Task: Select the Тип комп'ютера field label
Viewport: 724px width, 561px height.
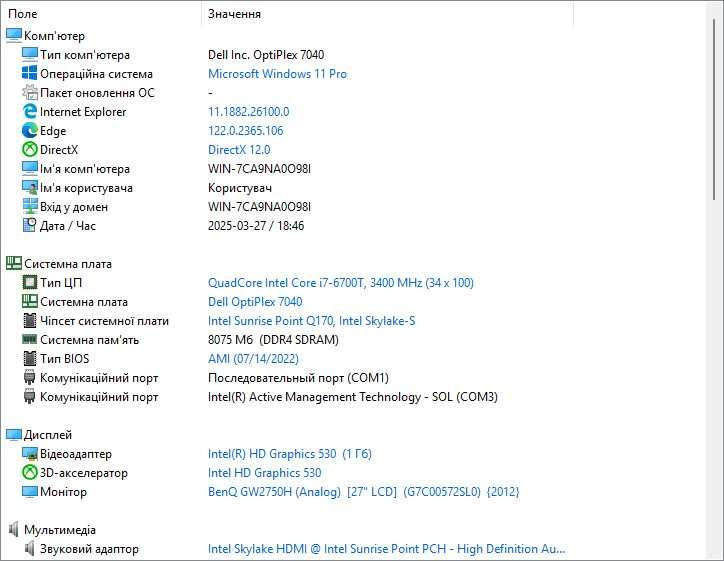Action: click(x=85, y=54)
